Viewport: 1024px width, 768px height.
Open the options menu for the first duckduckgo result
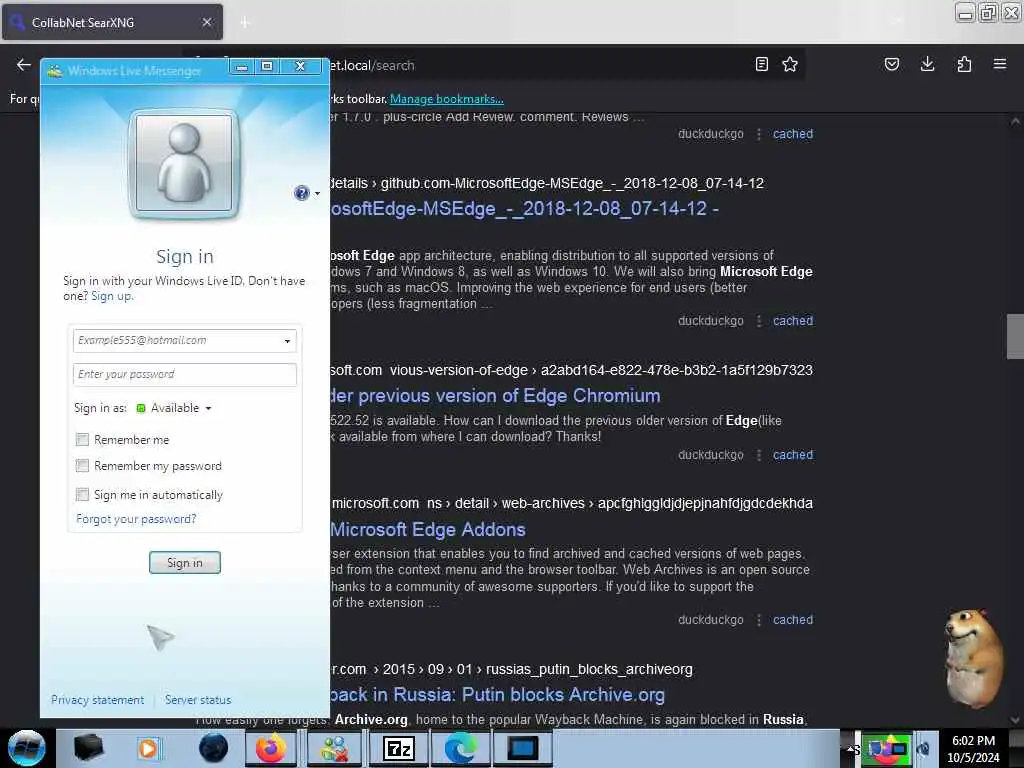(758, 134)
